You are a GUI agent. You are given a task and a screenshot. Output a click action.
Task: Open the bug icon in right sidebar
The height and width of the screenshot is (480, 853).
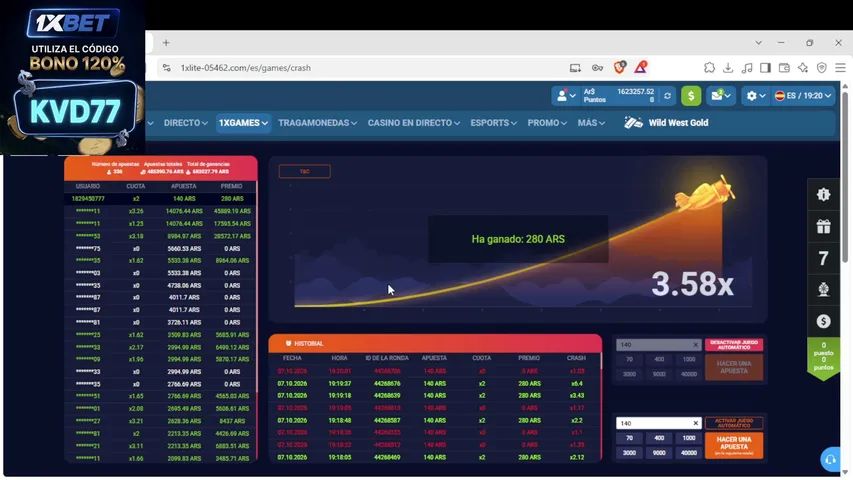(x=823, y=194)
